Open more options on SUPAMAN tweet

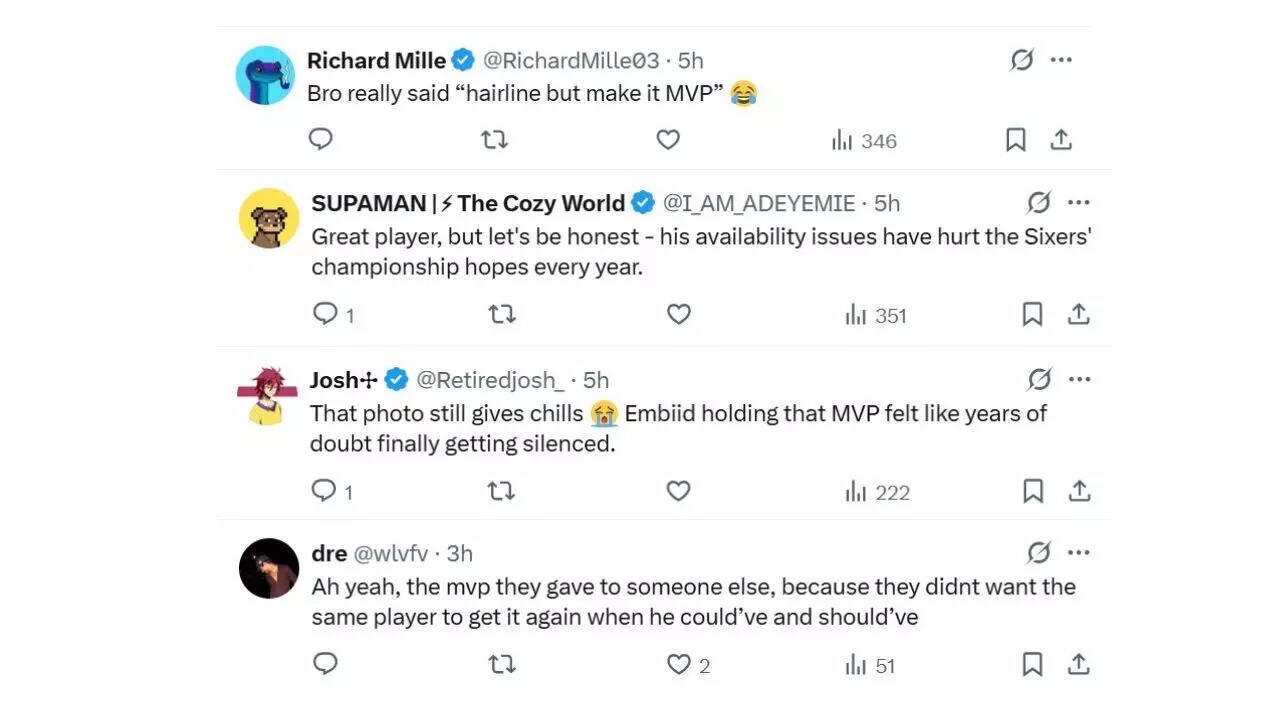point(1079,203)
